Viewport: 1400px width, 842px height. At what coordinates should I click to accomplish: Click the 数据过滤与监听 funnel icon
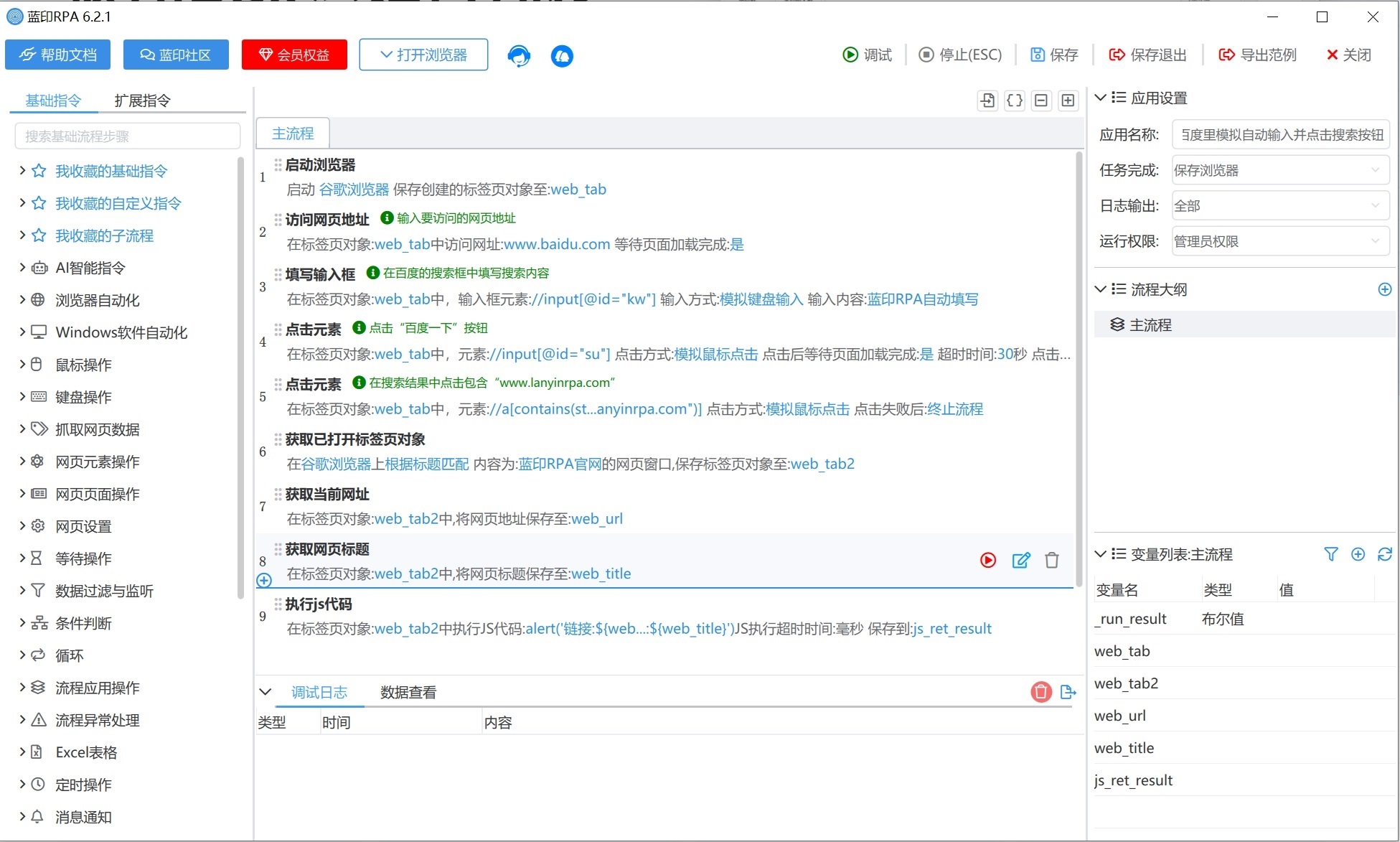[38, 591]
